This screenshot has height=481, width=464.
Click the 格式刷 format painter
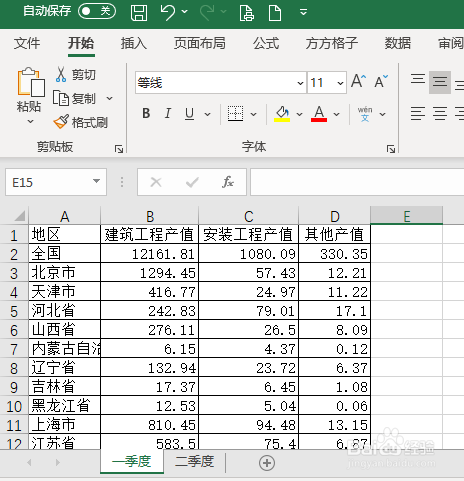coord(80,122)
